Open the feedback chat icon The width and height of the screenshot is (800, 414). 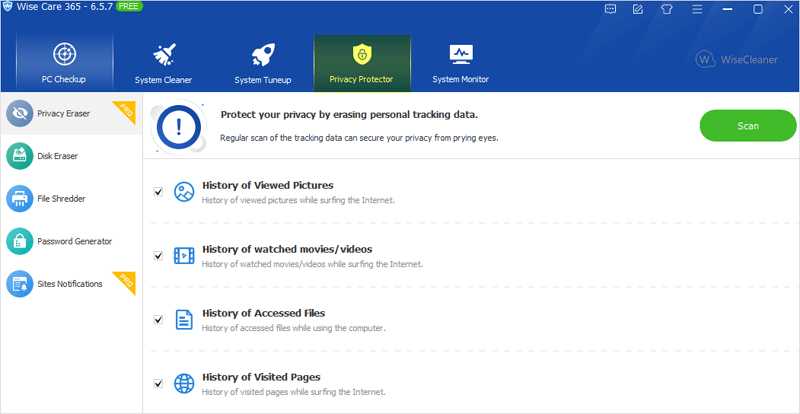point(610,9)
